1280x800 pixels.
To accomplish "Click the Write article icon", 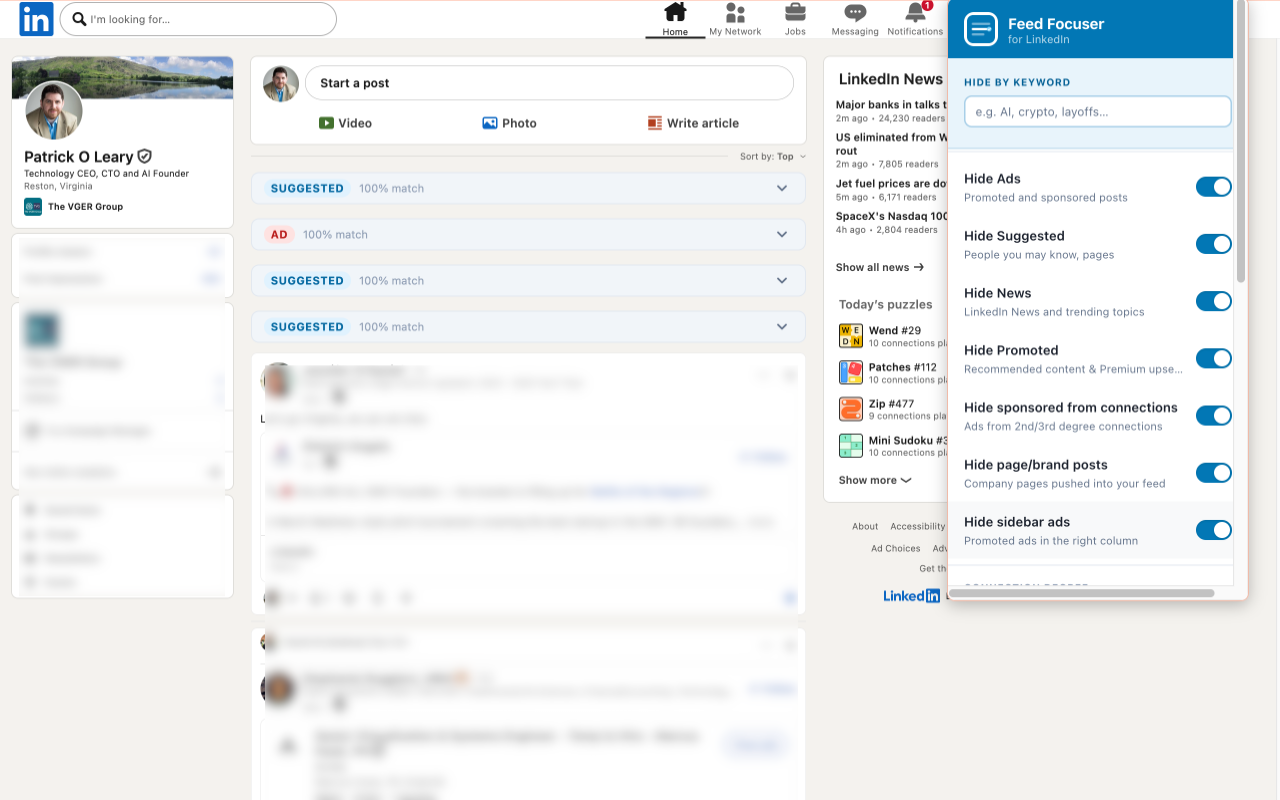I will pyautogui.click(x=655, y=123).
